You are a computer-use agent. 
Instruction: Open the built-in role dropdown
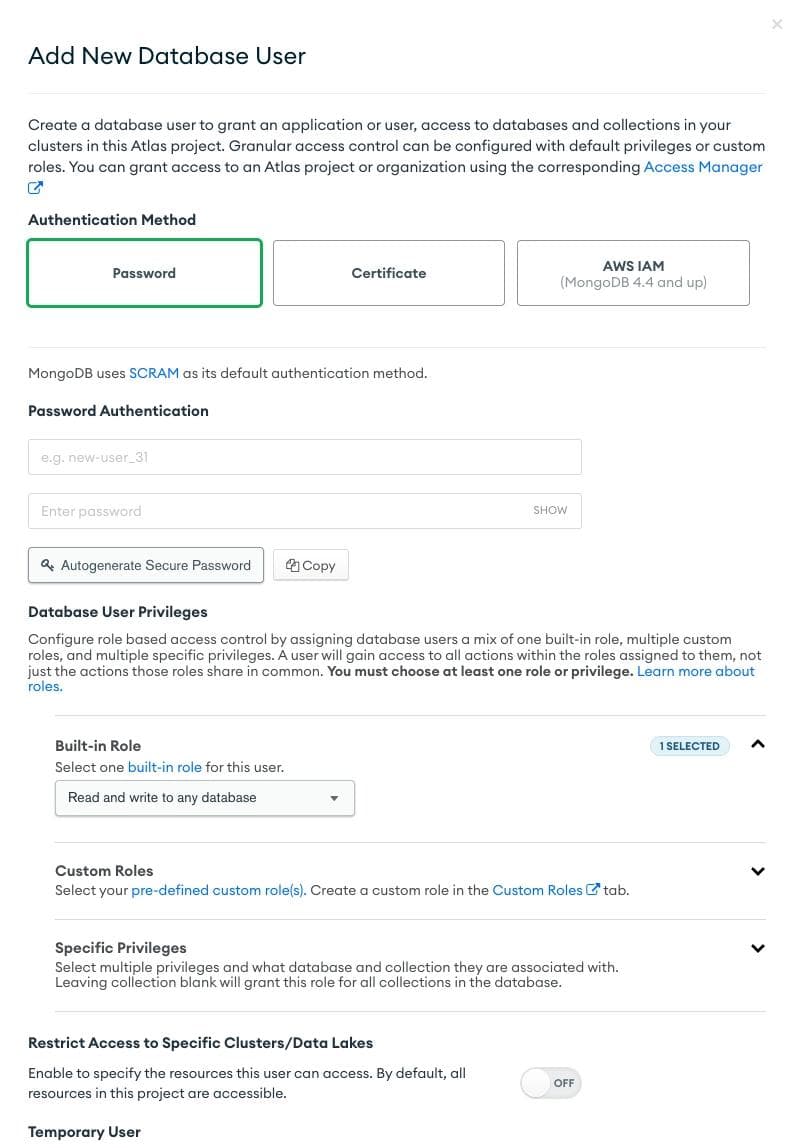pos(204,798)
